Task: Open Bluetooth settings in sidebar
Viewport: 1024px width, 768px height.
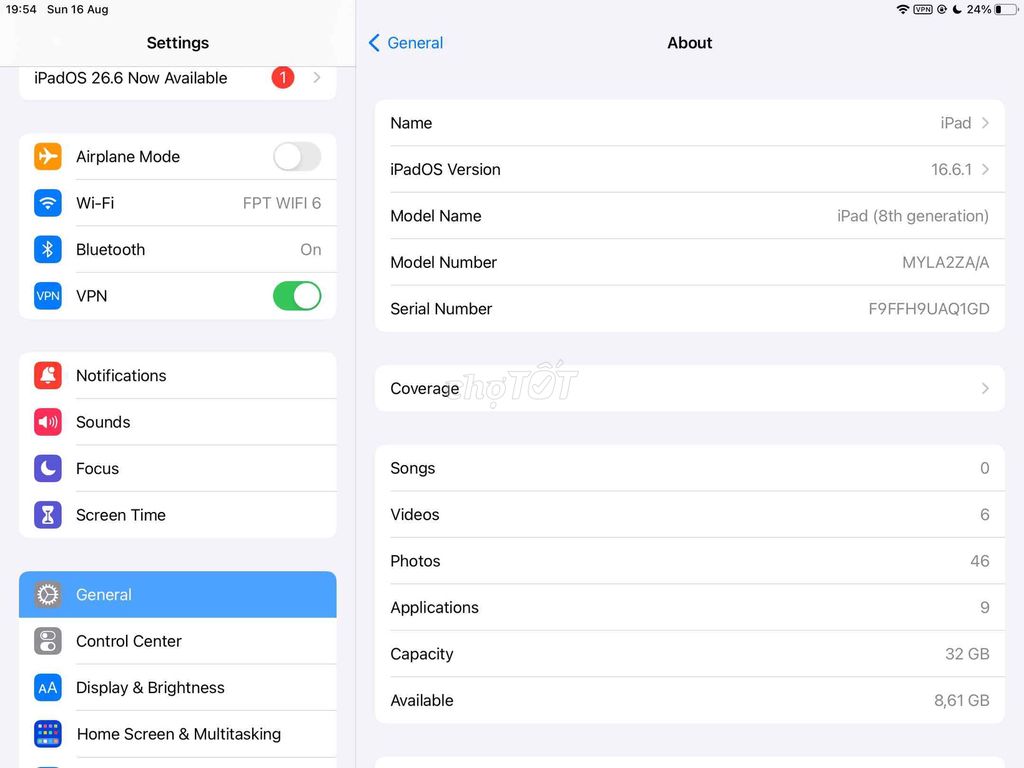Action: [178, 249]
